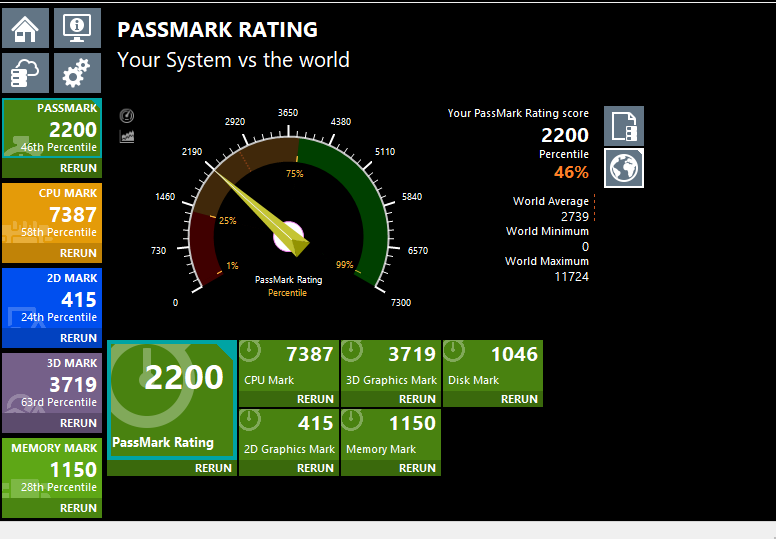Select the PASSMARK 2200 sidebar tile

tap(52, 128)
